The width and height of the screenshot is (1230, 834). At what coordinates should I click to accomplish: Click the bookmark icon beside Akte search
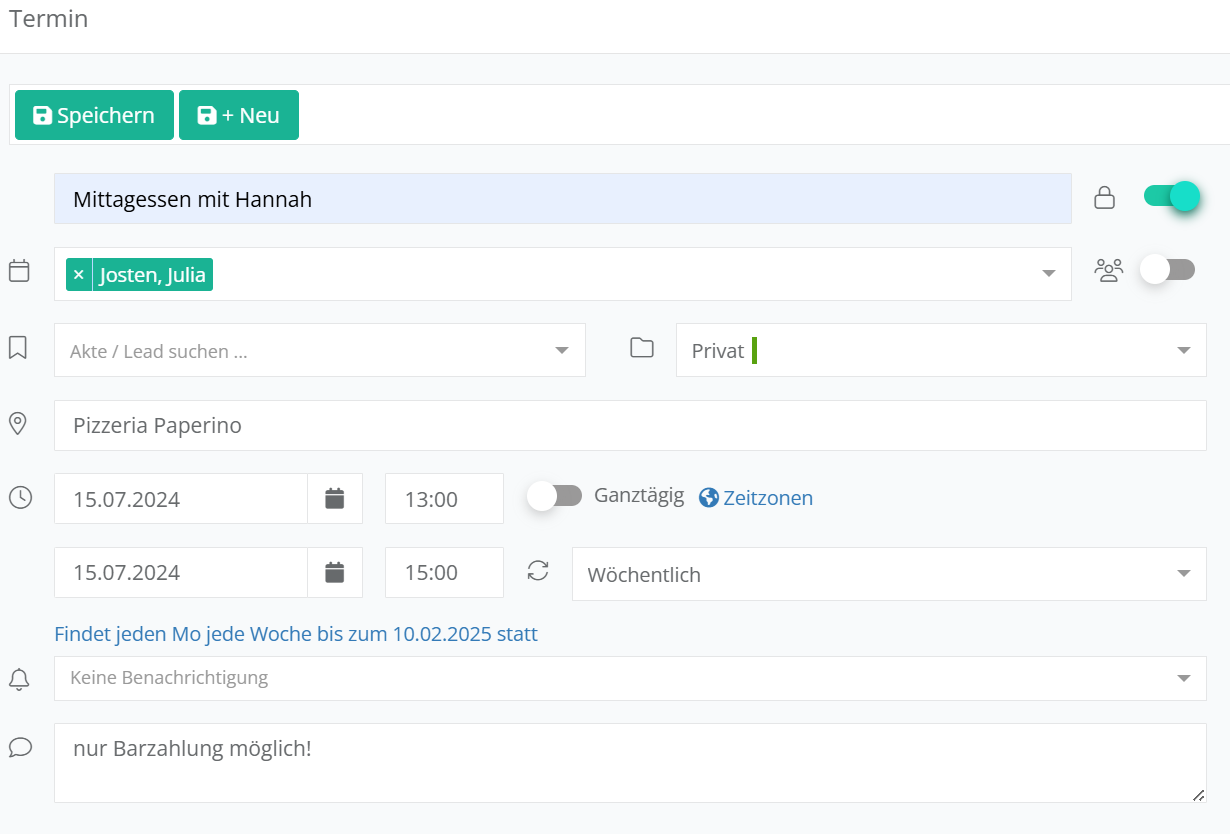coord(18,348)
